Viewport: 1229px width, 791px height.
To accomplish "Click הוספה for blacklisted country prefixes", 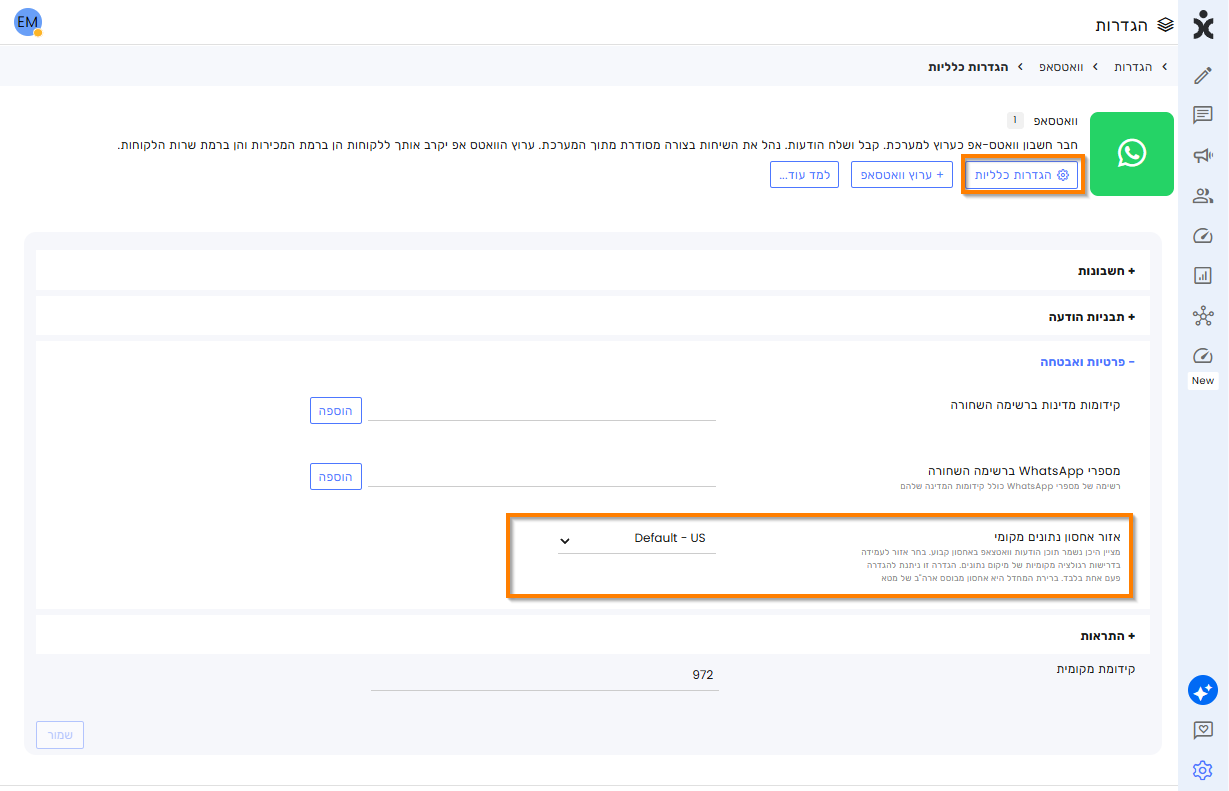I will [335, 410].
